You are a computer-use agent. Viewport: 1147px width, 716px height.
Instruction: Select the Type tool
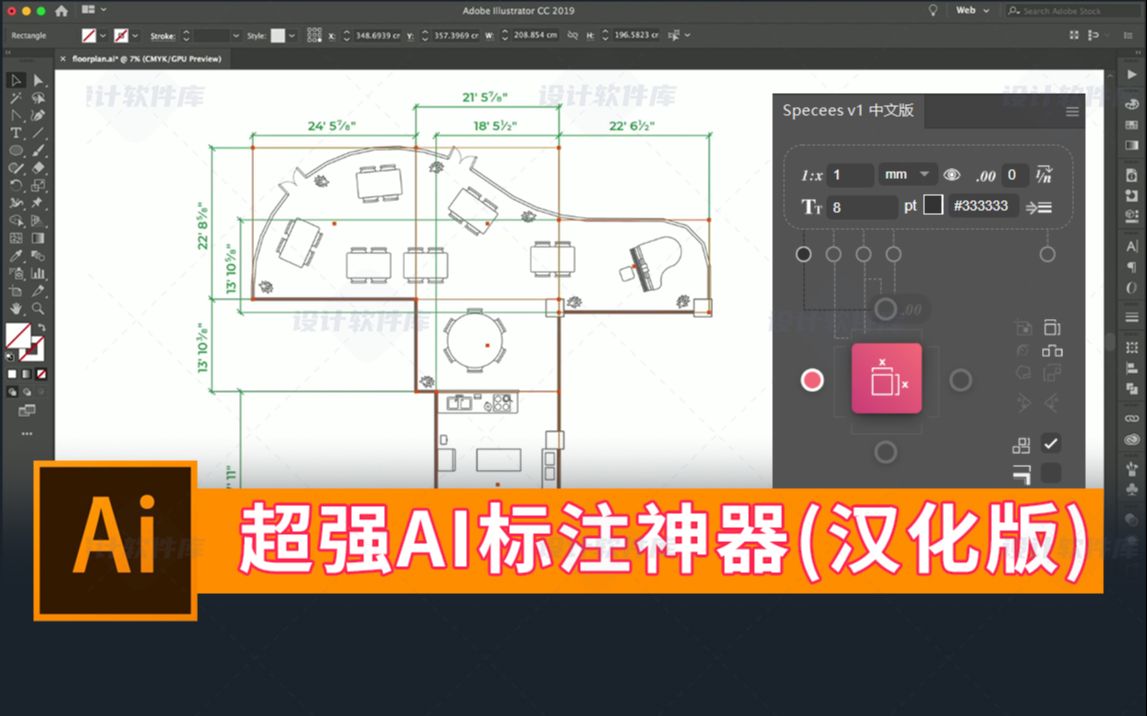(x=15, y=133)
